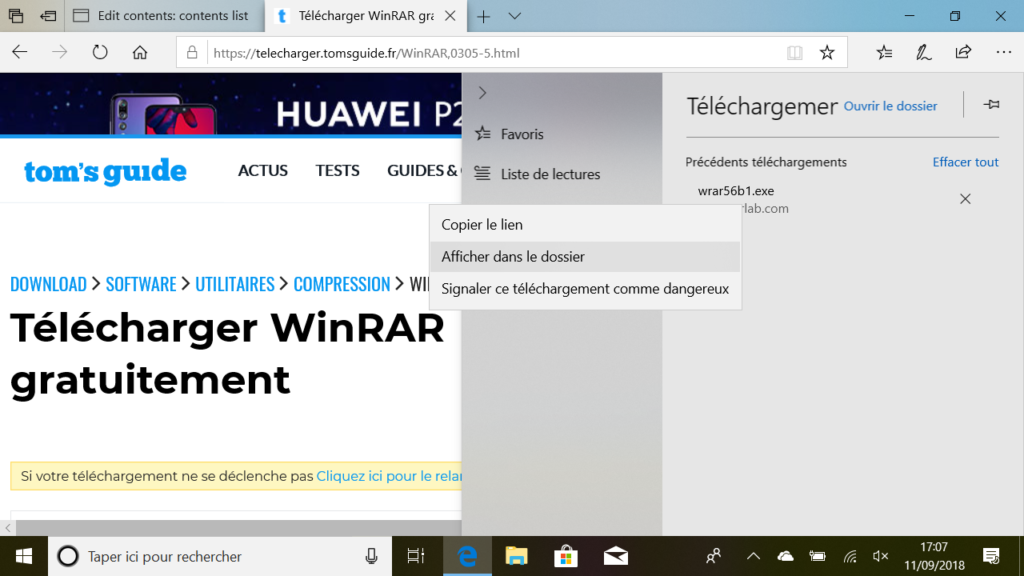Go to the home page

(x=140, y=52)
